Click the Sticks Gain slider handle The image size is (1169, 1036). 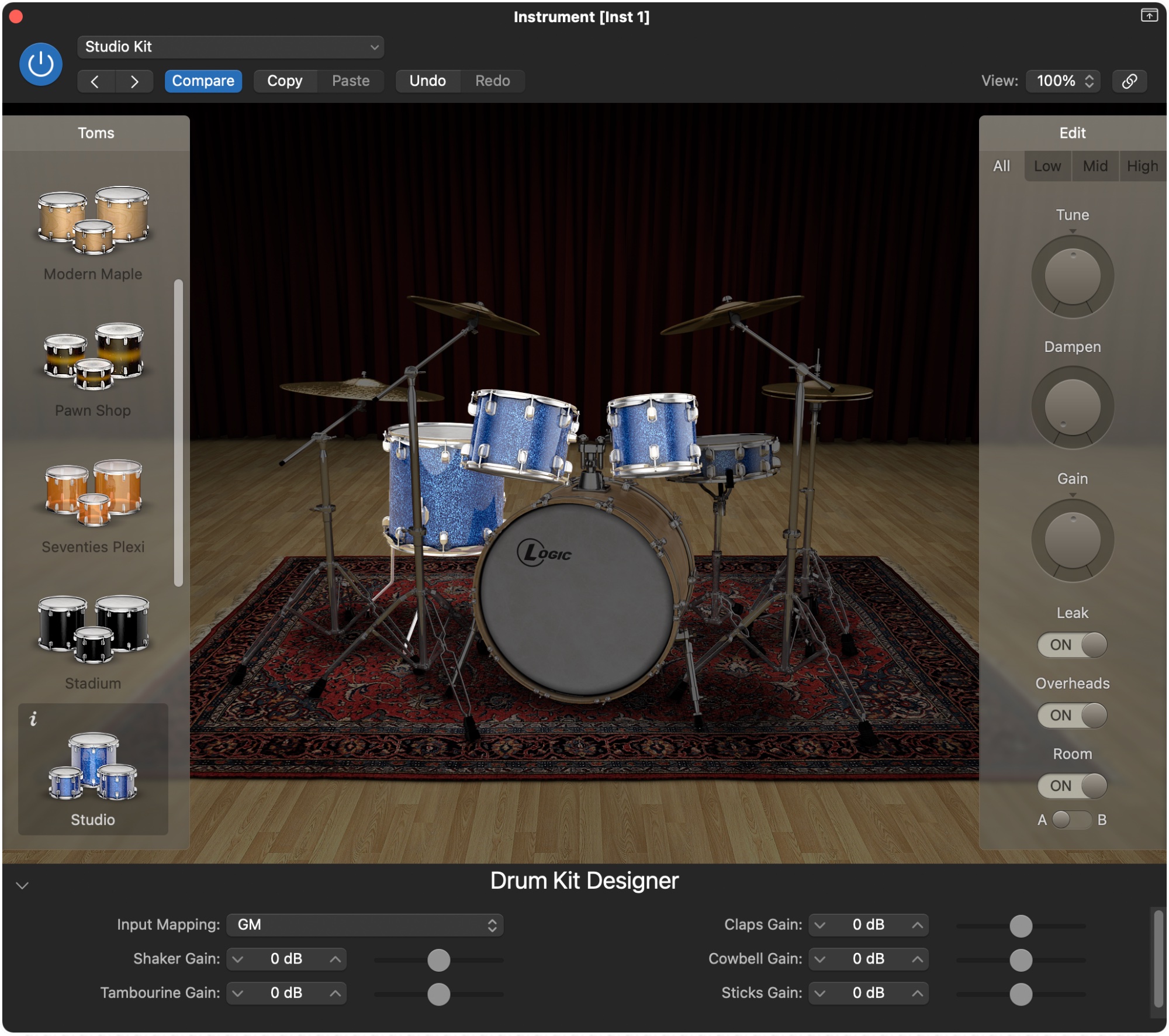pyautogui.click(x=1021, y=994)
